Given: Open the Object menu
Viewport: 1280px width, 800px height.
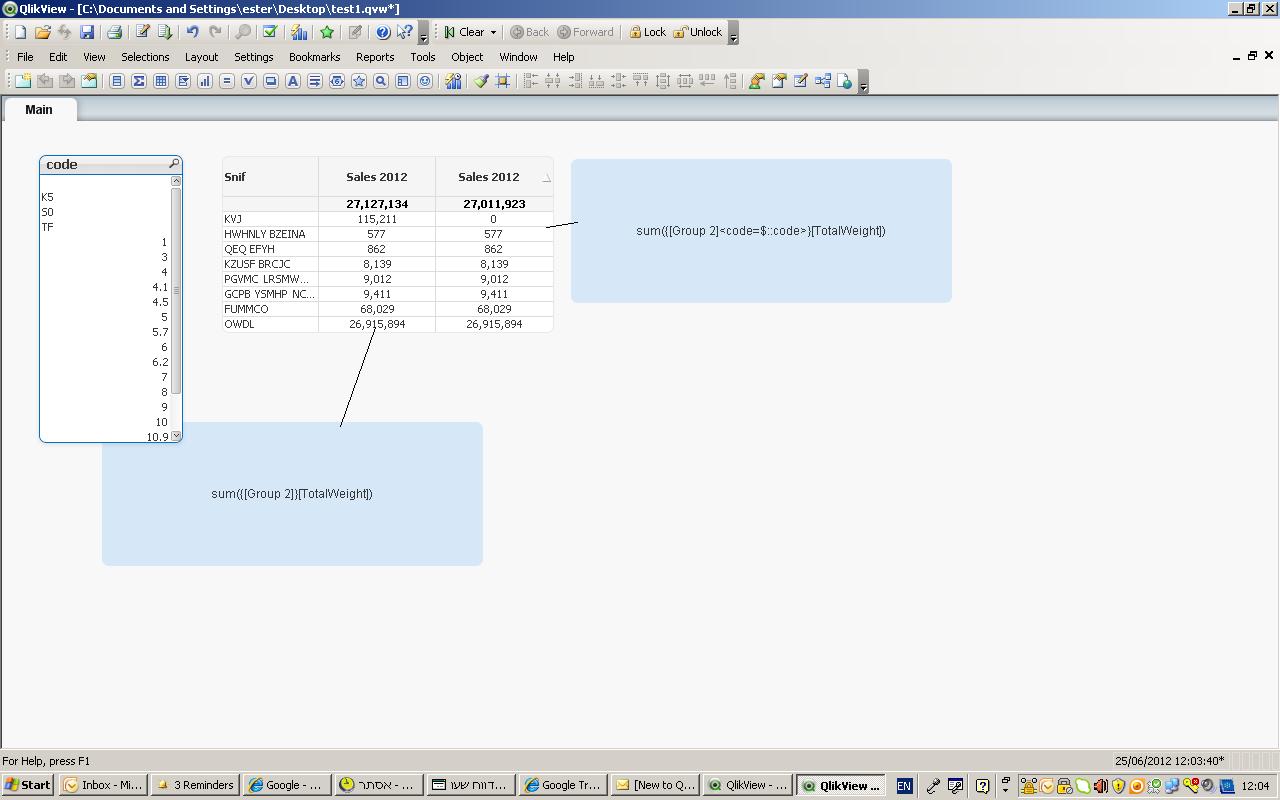Looking at the screenshot, I should [x=467, y=57].
